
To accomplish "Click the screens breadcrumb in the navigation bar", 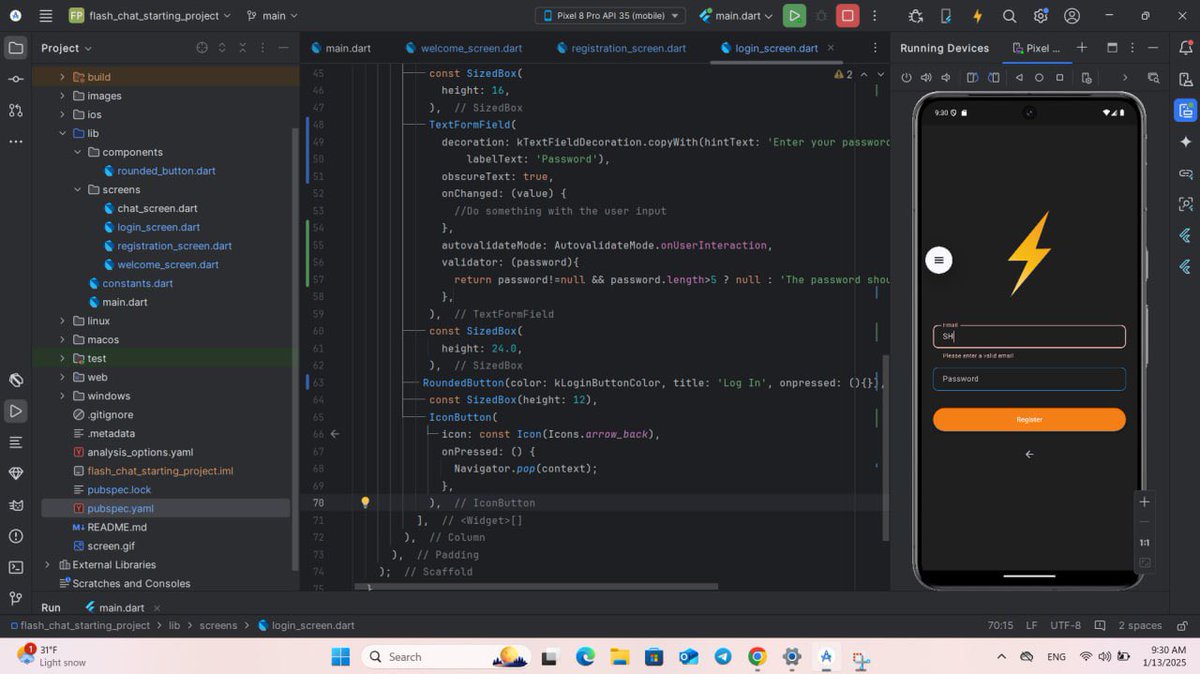I will (218, 625).
